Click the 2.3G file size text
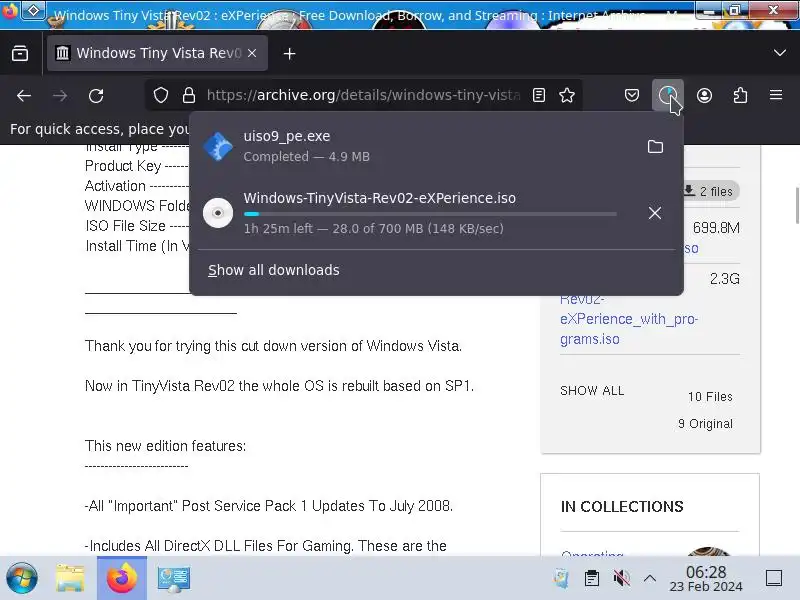The image size is (800, 600). tap(724, 279)
